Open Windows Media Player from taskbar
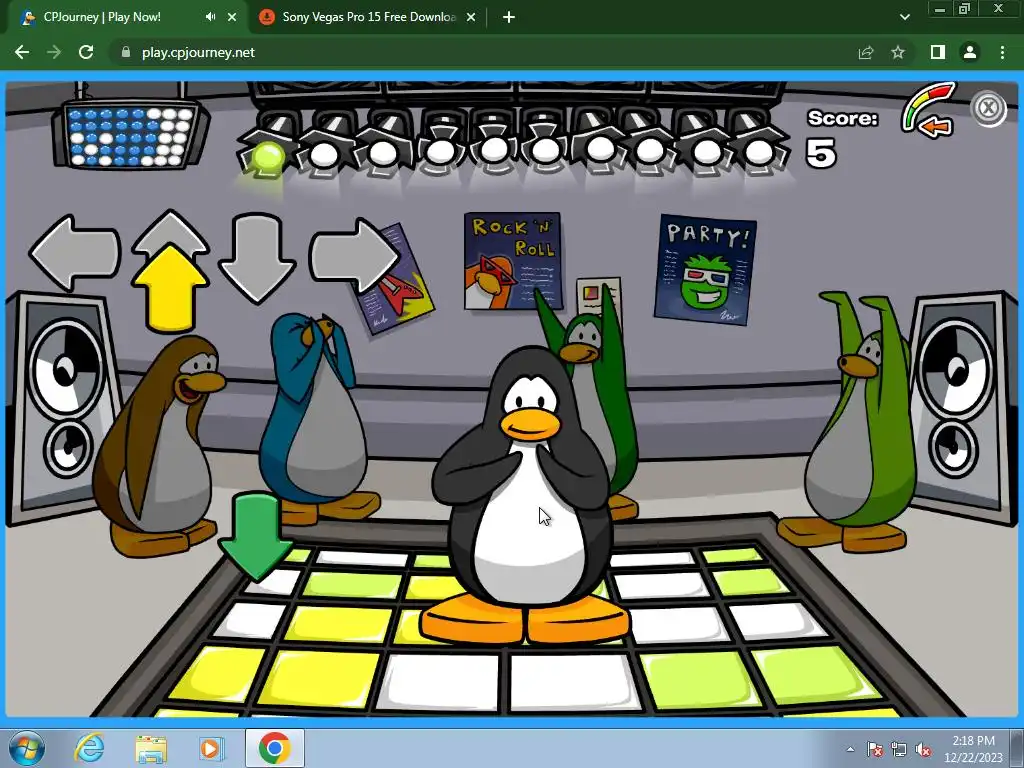1024x768 pixels. click(x=211, y=748)
